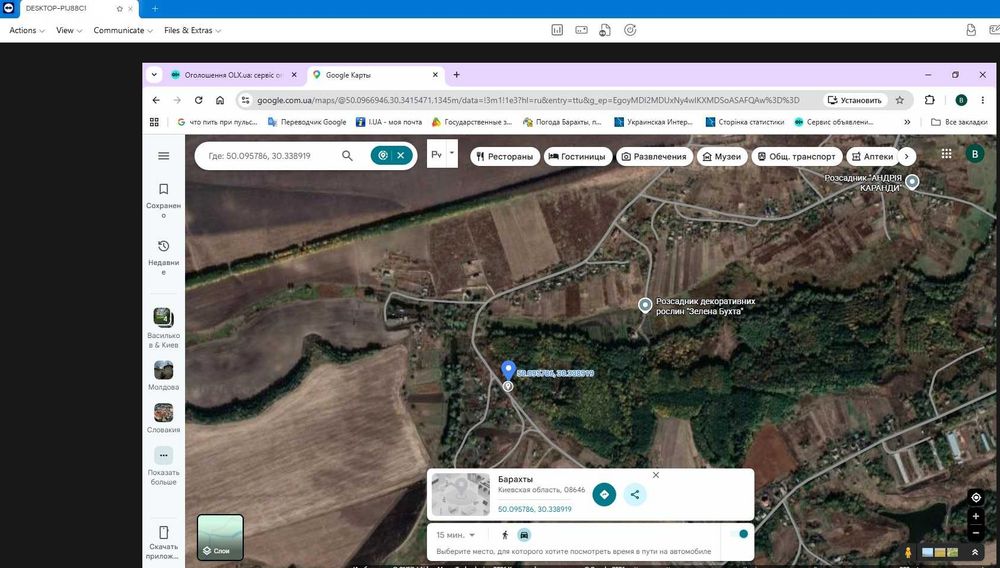Open the browser extensions puzzle icon
Image resolution: width=1000 pixels, height=568 pixels.
(x=930, y=100)
